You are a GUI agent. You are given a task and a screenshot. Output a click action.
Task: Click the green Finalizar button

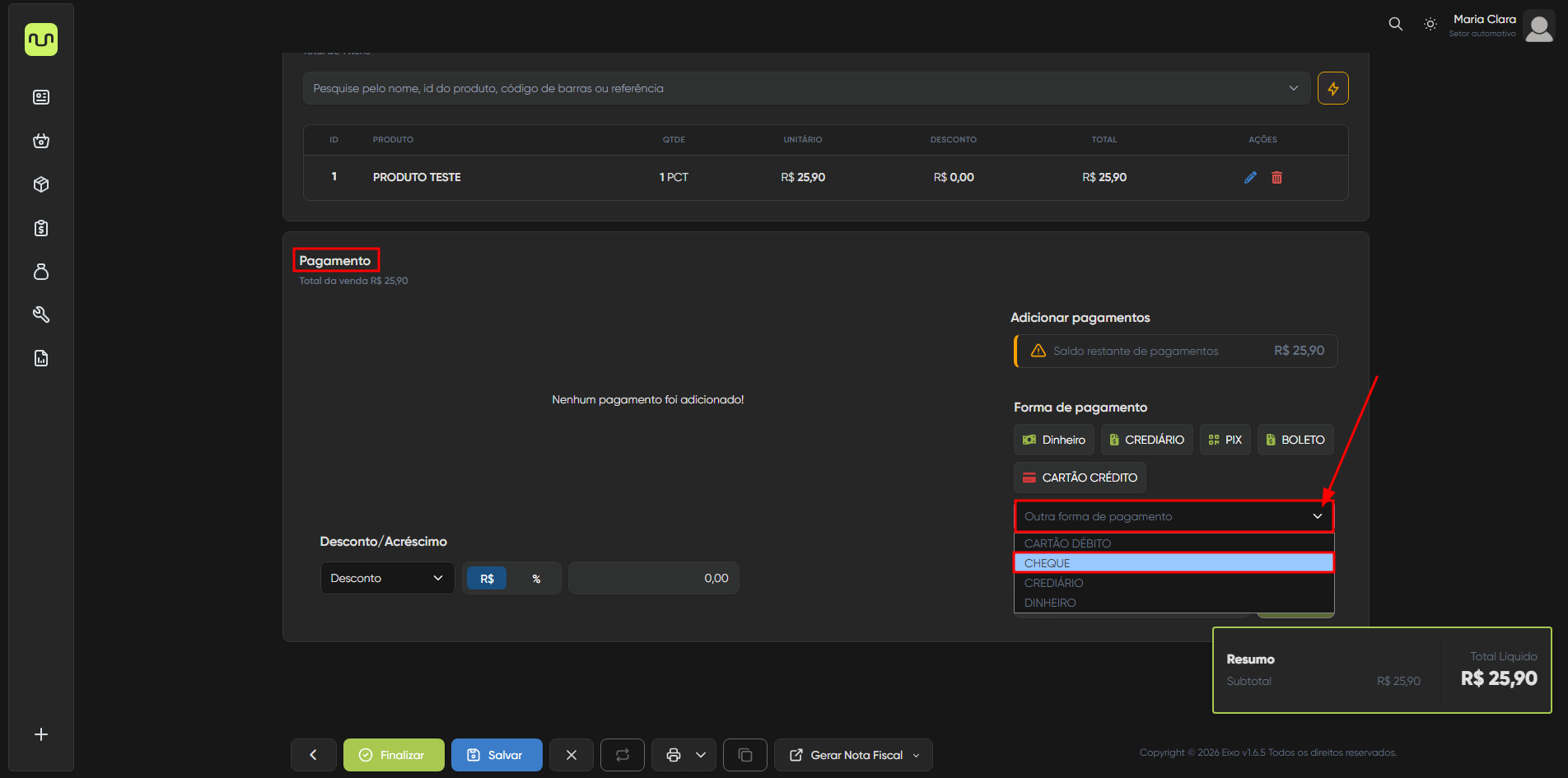coord(394,755)
